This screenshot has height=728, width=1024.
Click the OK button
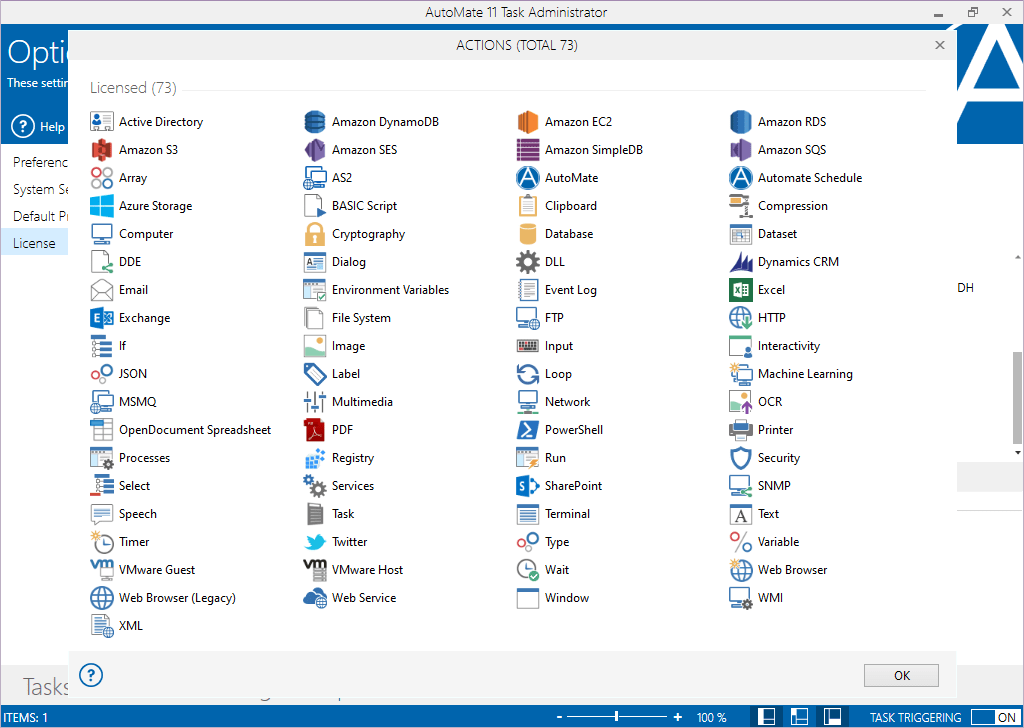pyautogui.click(x=901, y=676)
